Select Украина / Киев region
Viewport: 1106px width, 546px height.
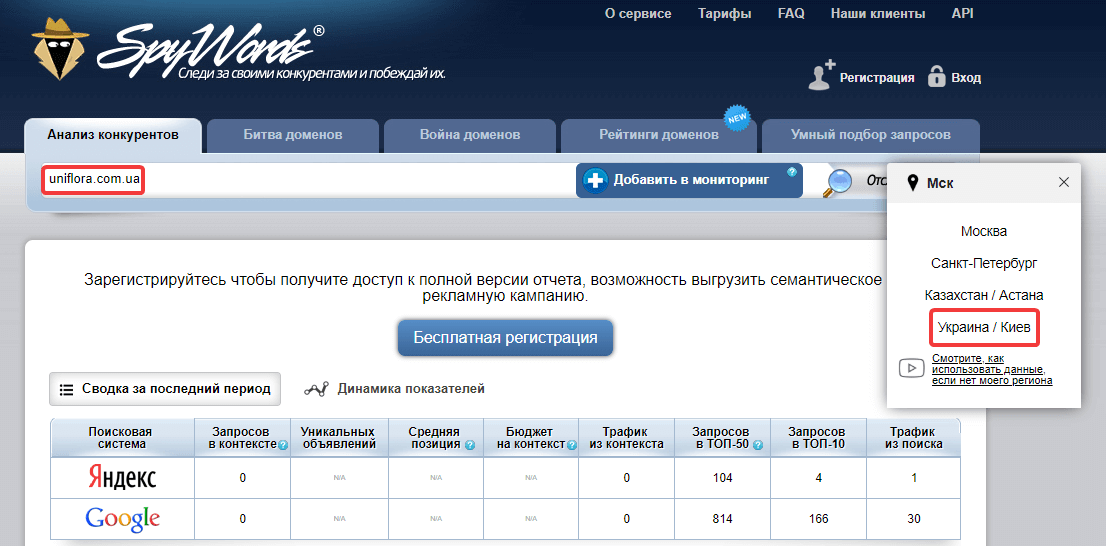tap(983, 327)
